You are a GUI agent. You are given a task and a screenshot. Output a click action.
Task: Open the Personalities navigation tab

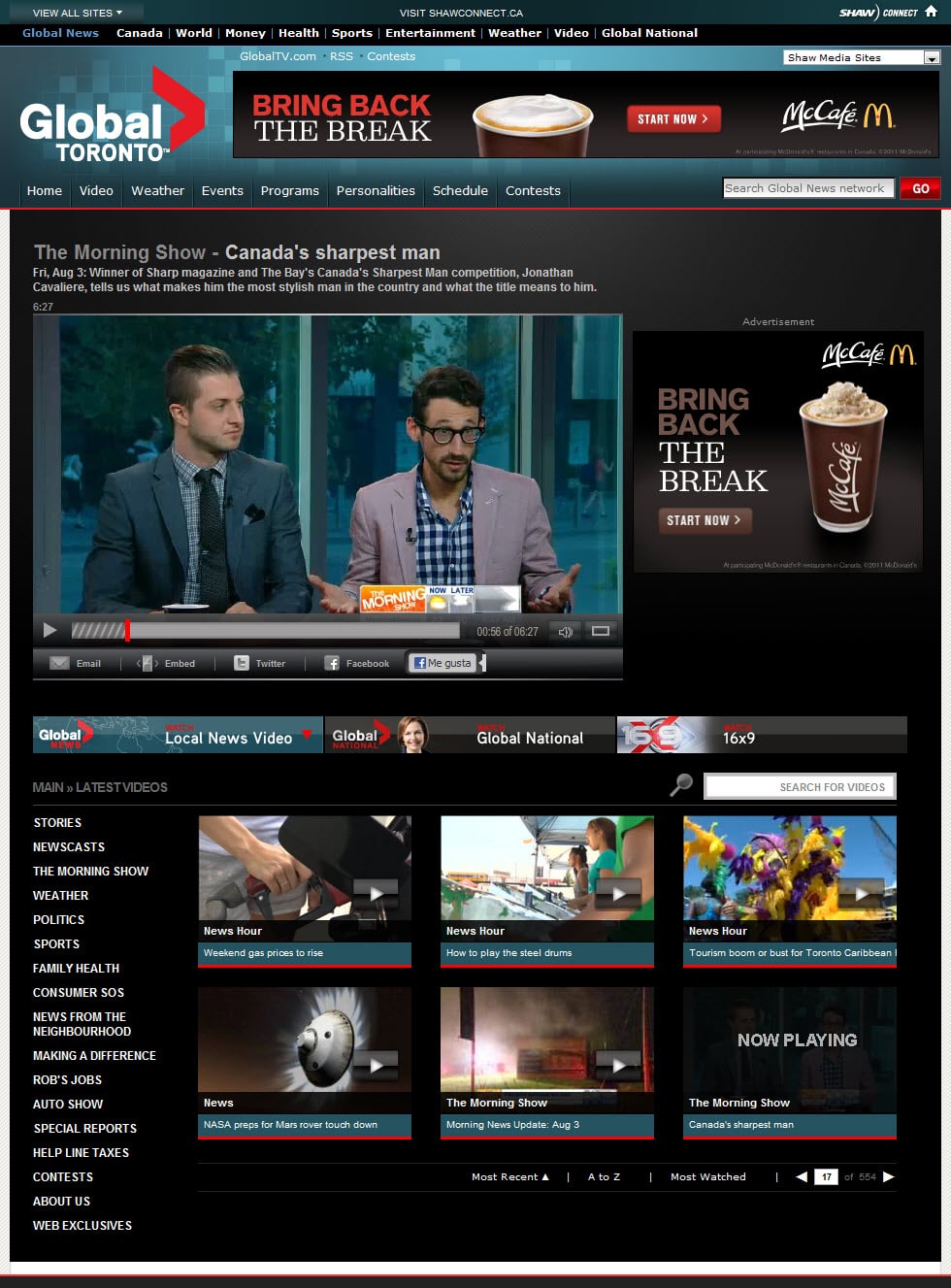click(x=376, y=191)
